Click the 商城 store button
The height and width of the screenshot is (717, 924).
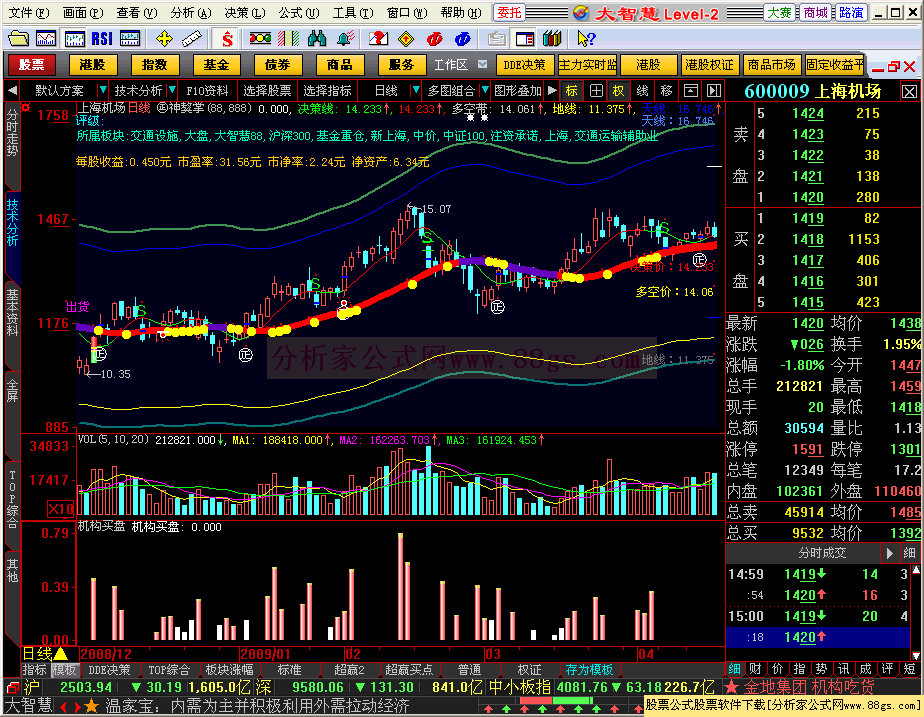815,13
